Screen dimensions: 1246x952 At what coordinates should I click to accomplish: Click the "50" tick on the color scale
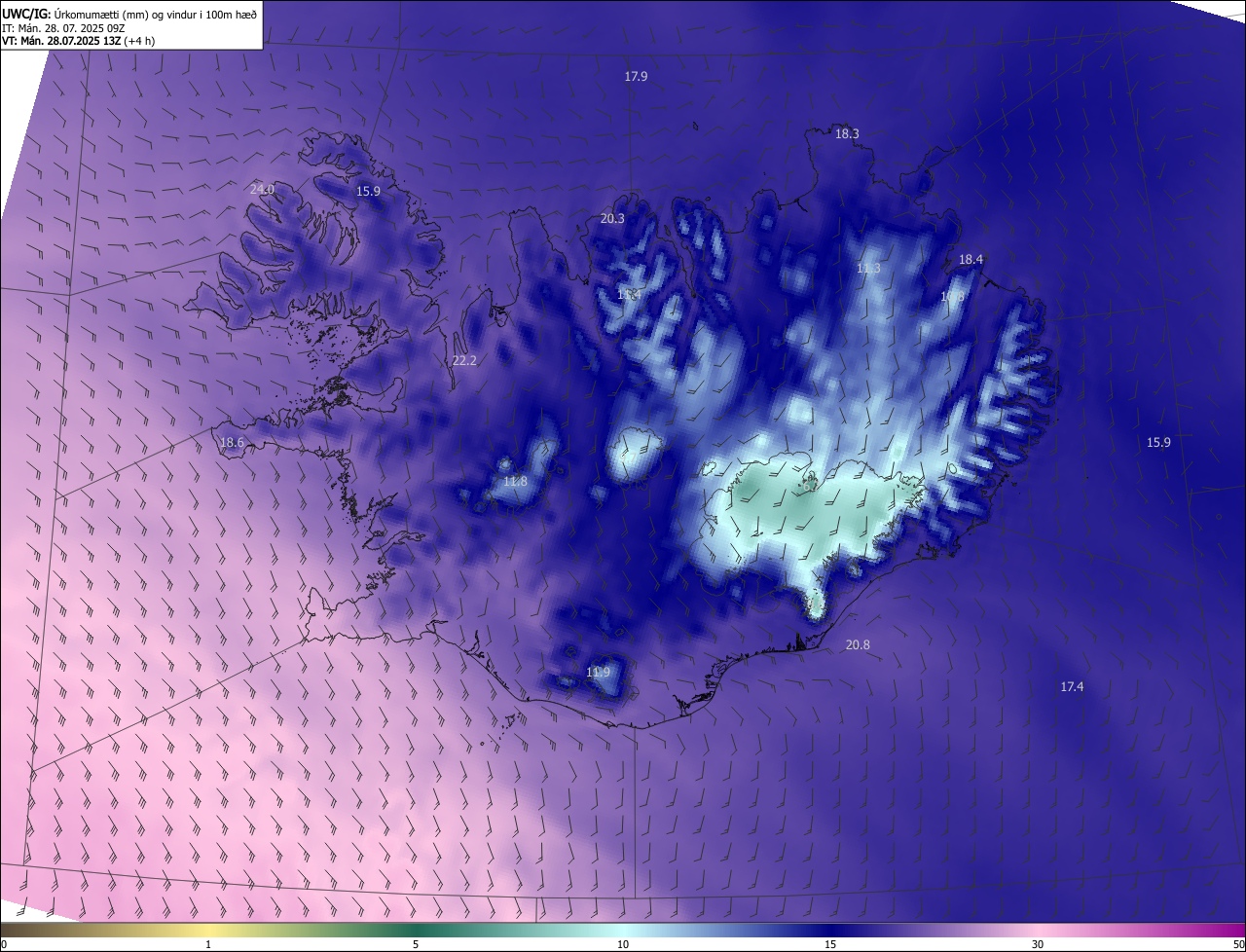(1238, 944)
